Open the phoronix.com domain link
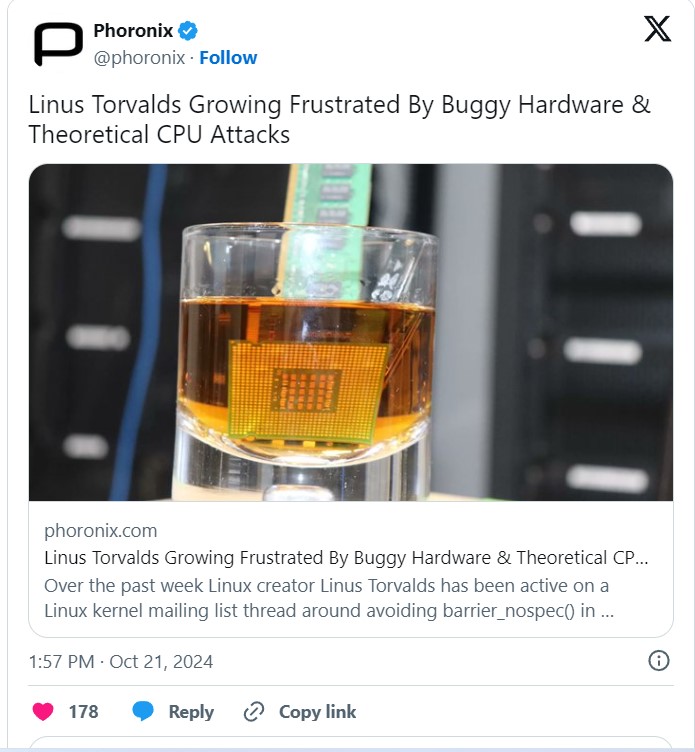The image size is (695, 752). [101, 531]
